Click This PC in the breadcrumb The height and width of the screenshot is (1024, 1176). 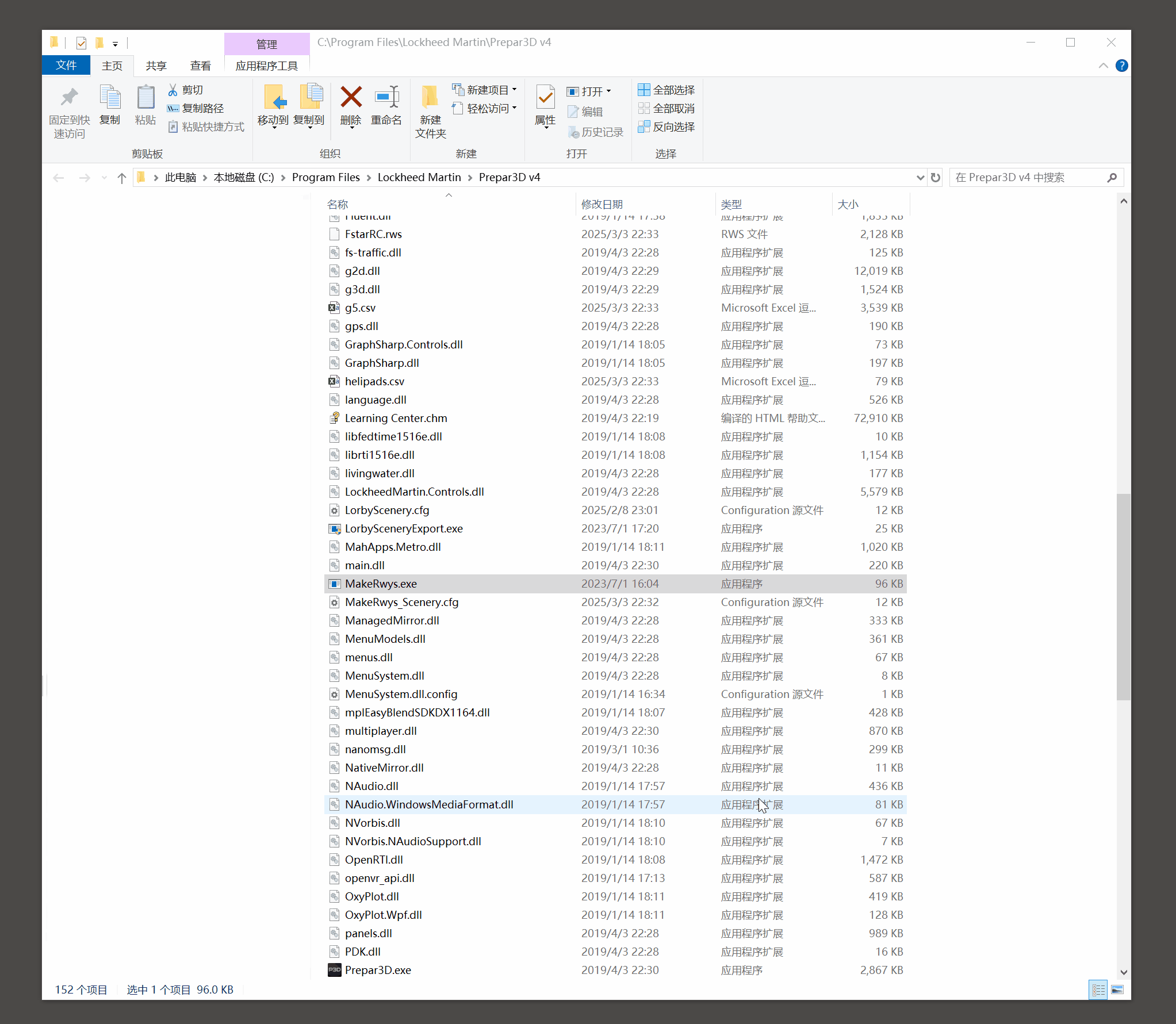(x=181, y=178)
